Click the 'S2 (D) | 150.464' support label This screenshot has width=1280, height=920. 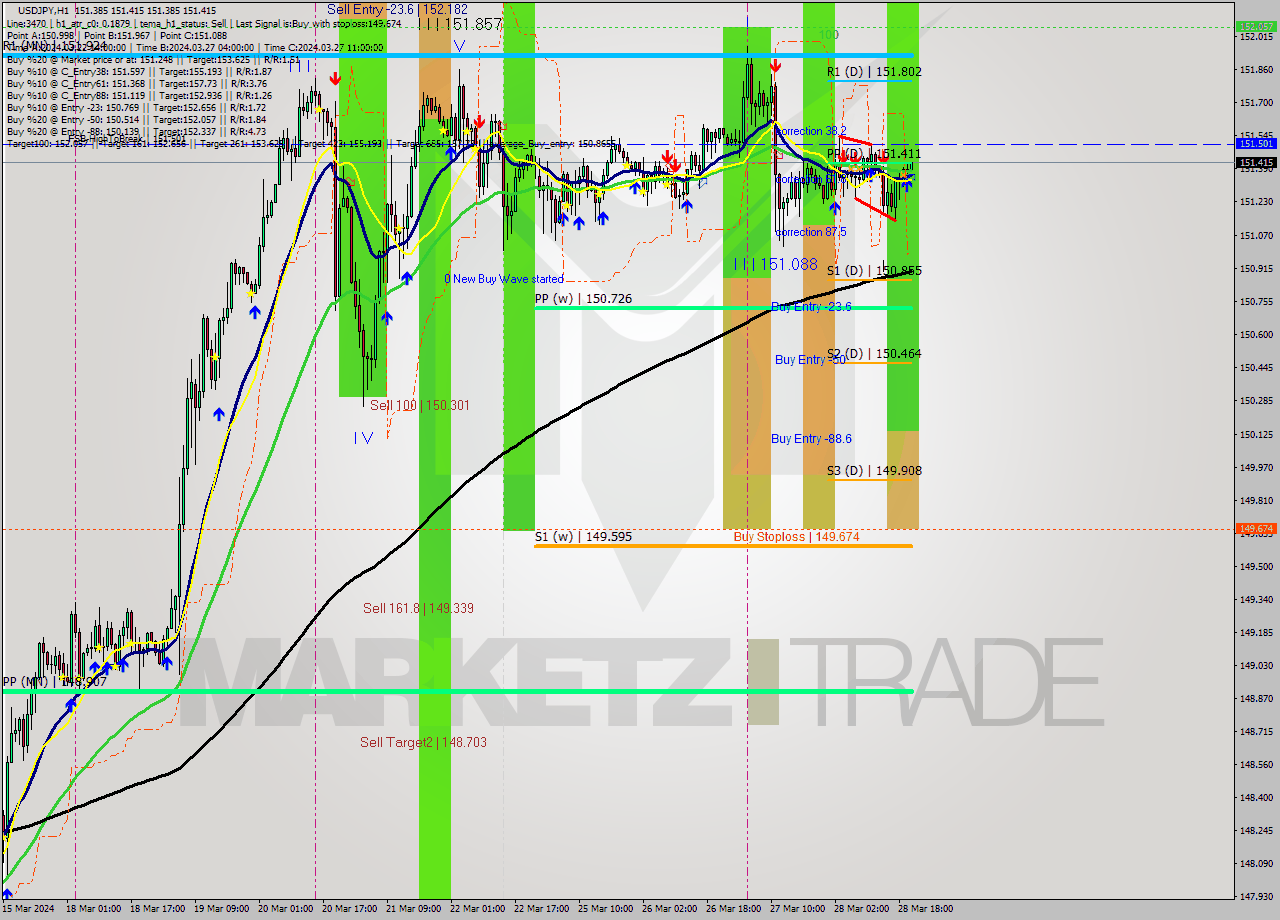(x=874, y=354)
